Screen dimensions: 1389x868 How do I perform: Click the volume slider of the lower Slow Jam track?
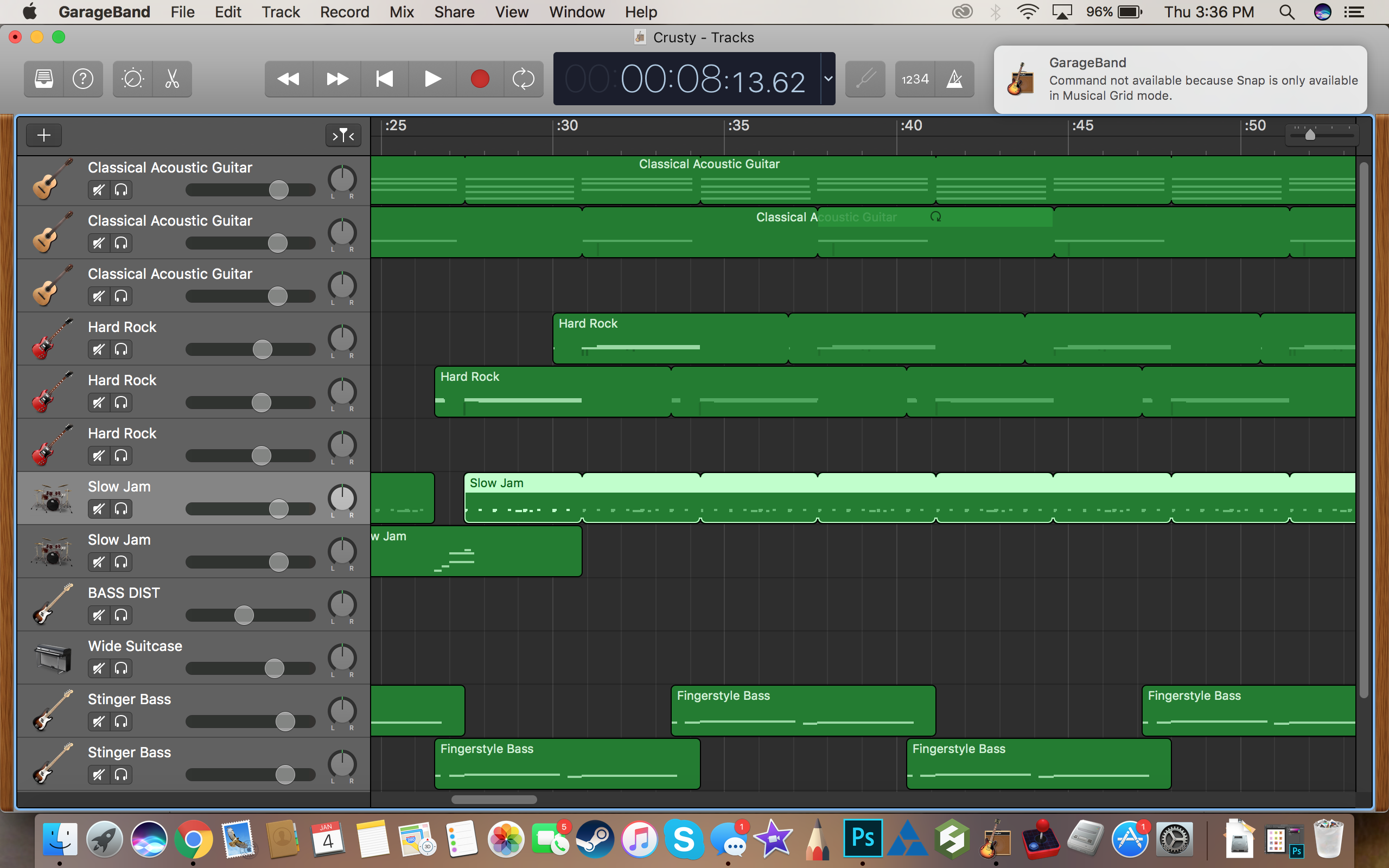[x=279, y=562]
